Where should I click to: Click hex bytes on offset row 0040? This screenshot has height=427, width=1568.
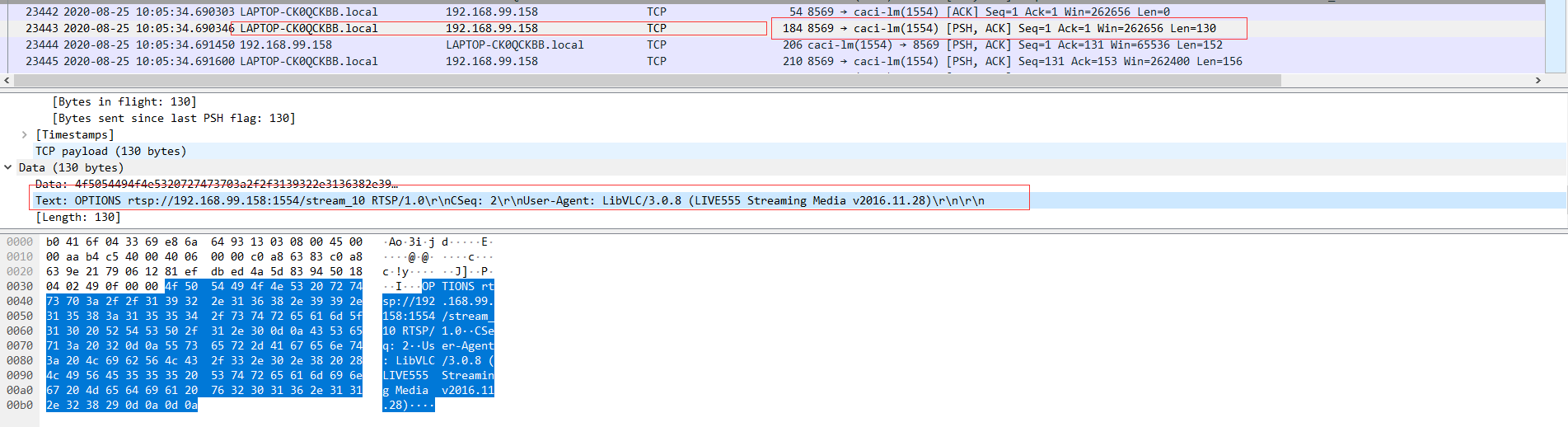pyautogui.click(x=204, y=301)
